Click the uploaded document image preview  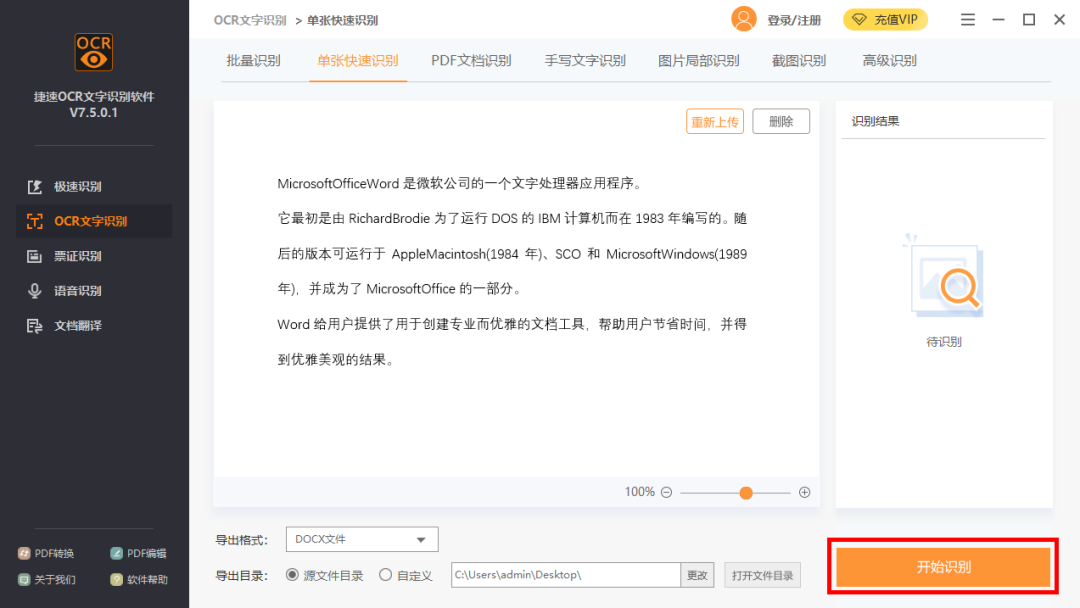(x=512, y=271)
